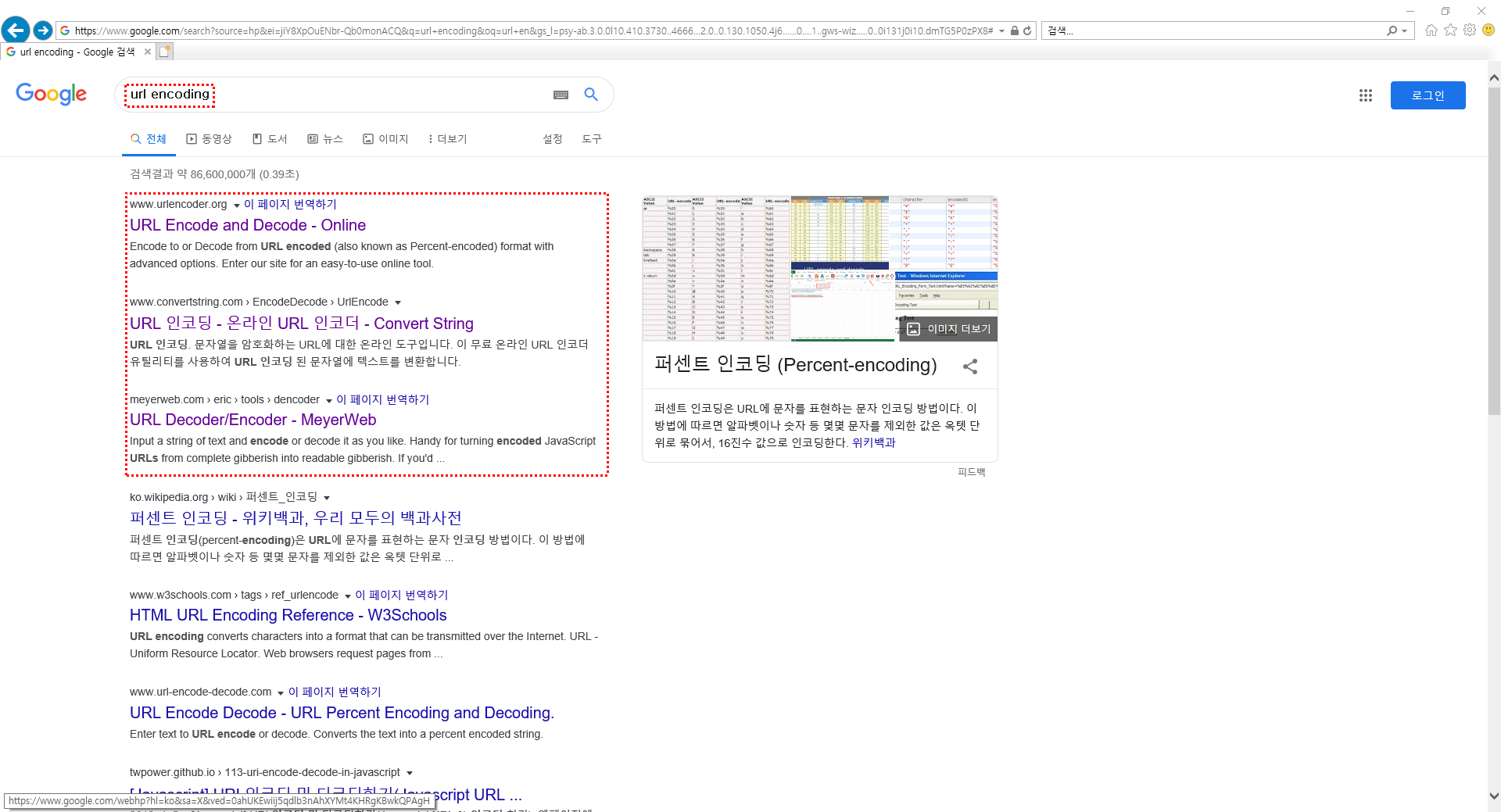
Task: Click the vertical scrollbar up arrow
Action: tap(1494, 77)
